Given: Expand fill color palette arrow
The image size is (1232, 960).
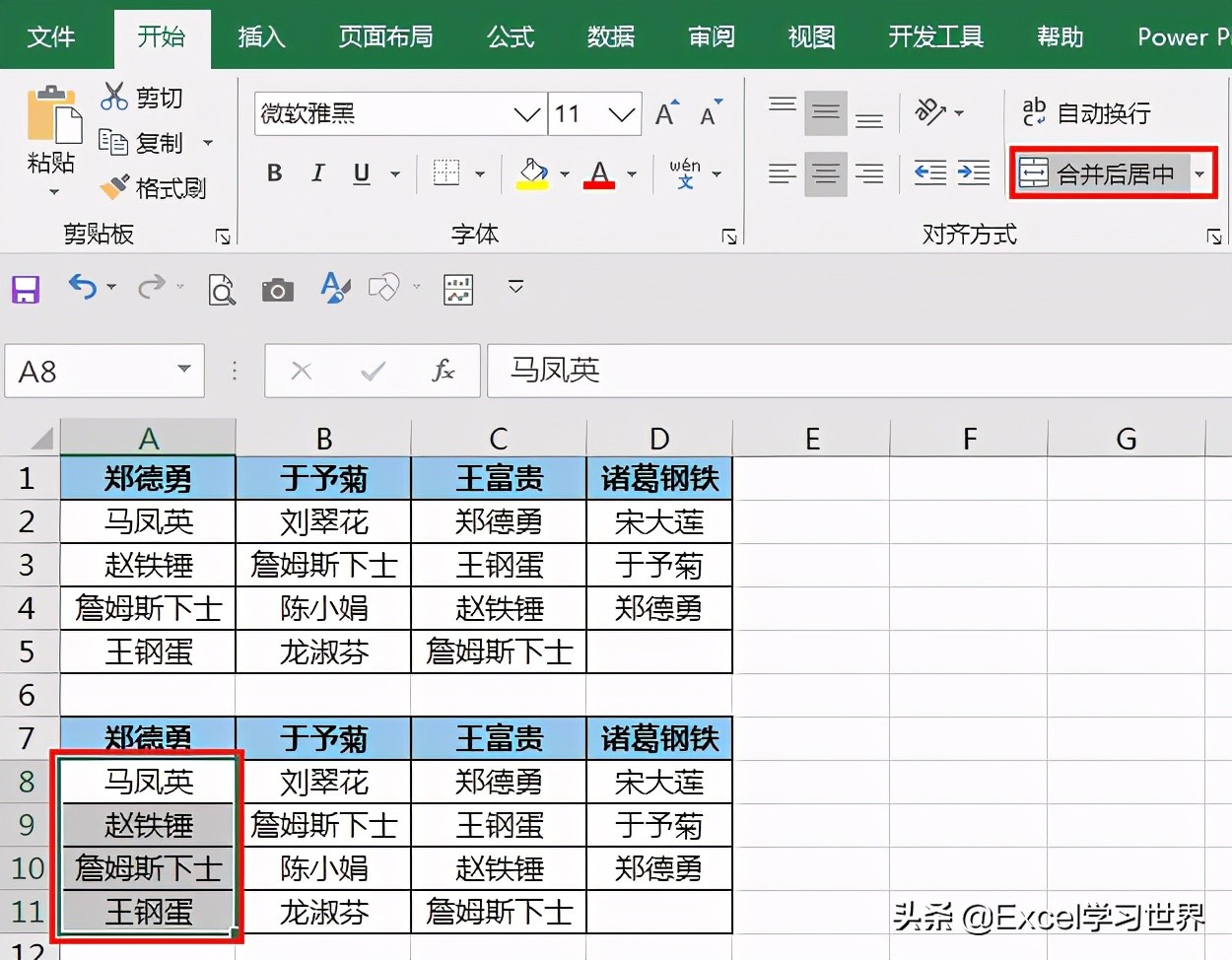Looking at the screenshot, I should pyautogui.click(x=565, y=174).
